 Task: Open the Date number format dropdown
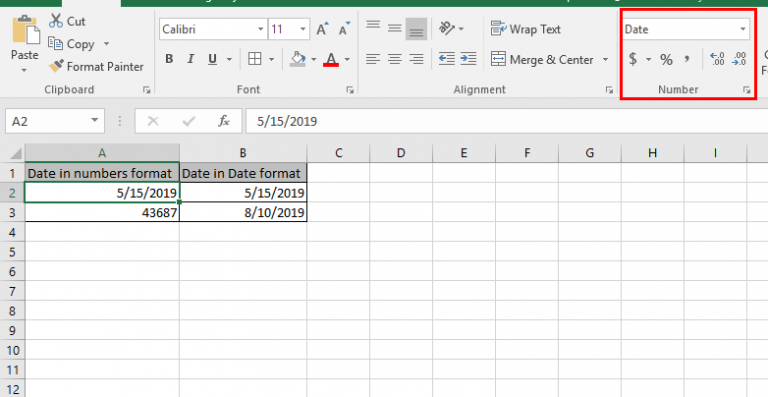(x=743, y=29)
